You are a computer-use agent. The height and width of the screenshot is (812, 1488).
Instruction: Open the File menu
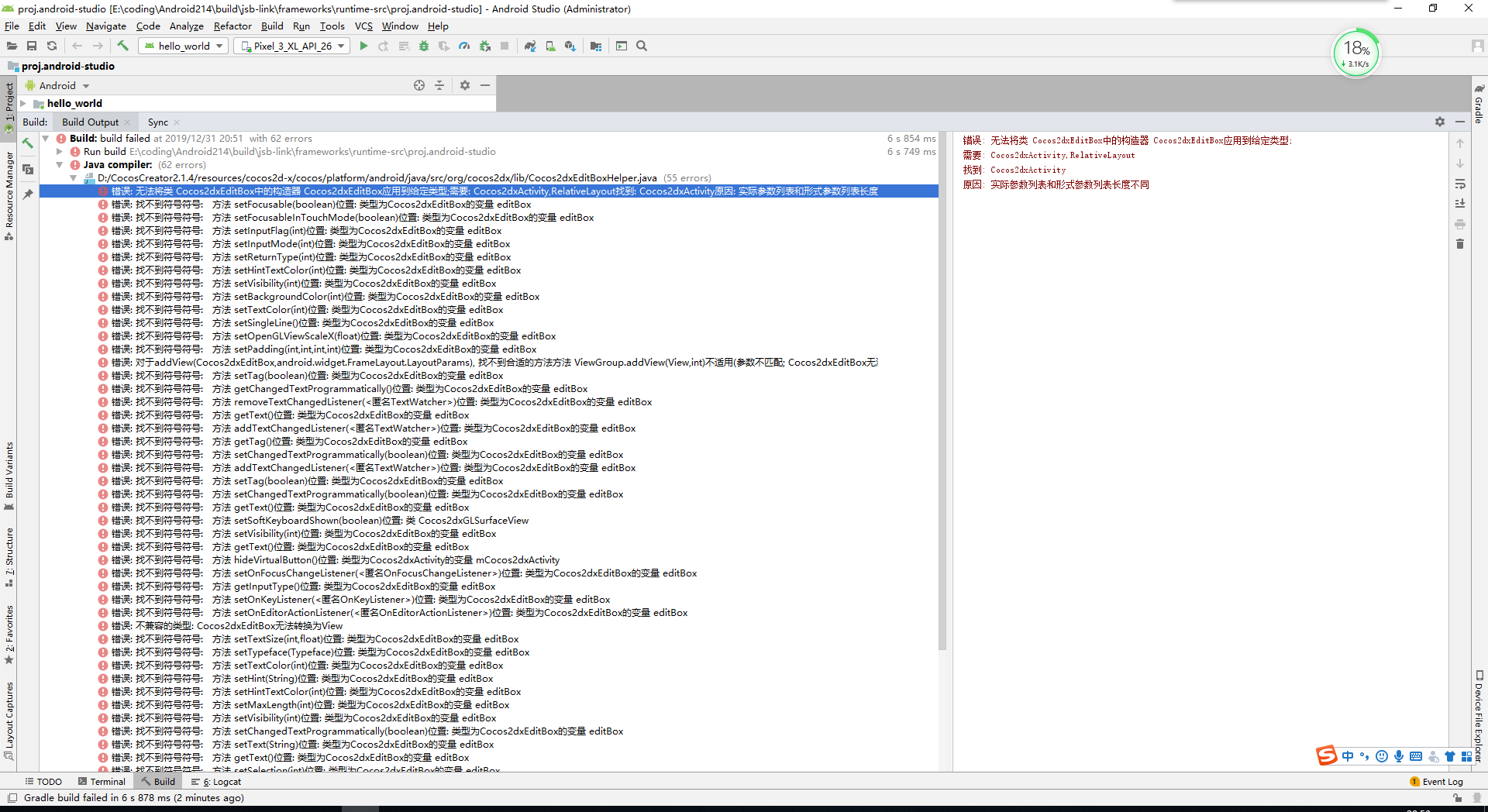[12, 26]
